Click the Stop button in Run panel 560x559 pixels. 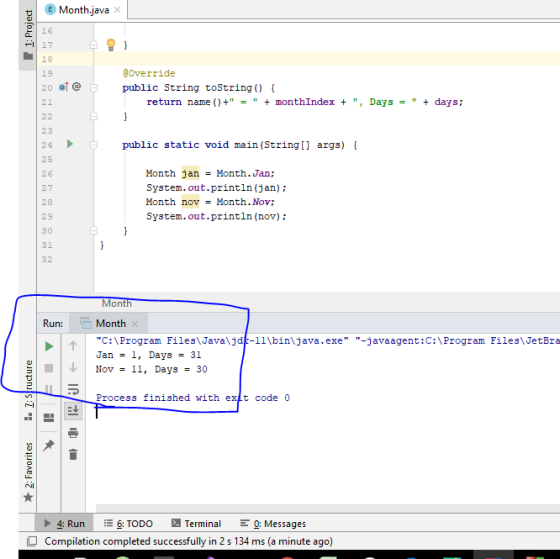pyautogui.click(x=49, y=368)
